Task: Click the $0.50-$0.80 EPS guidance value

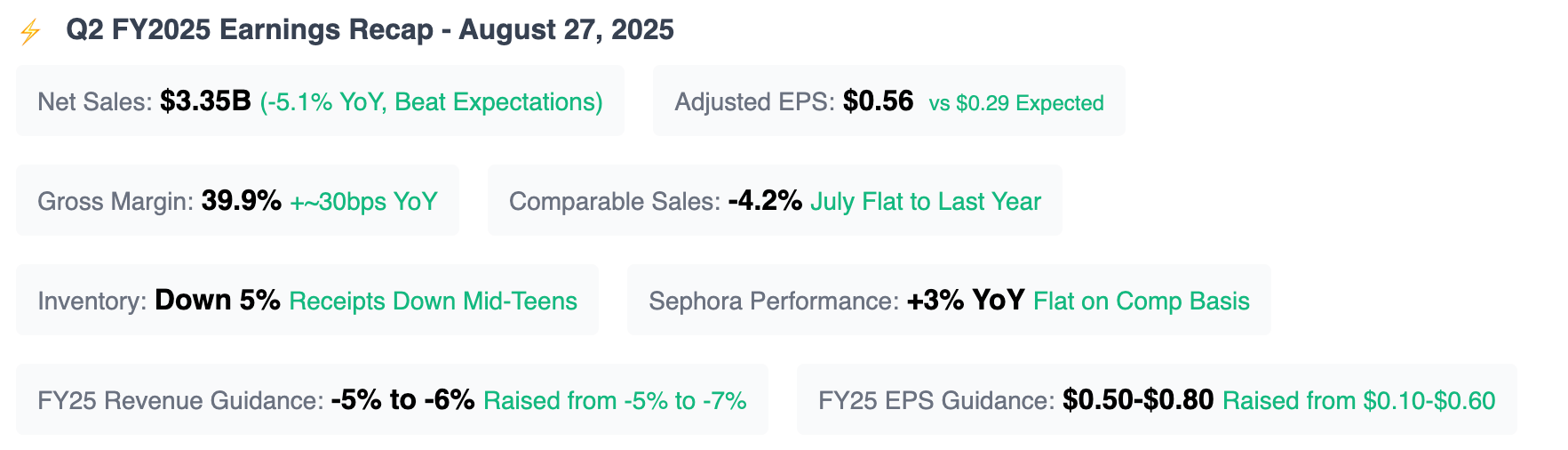Action: 1138,399
